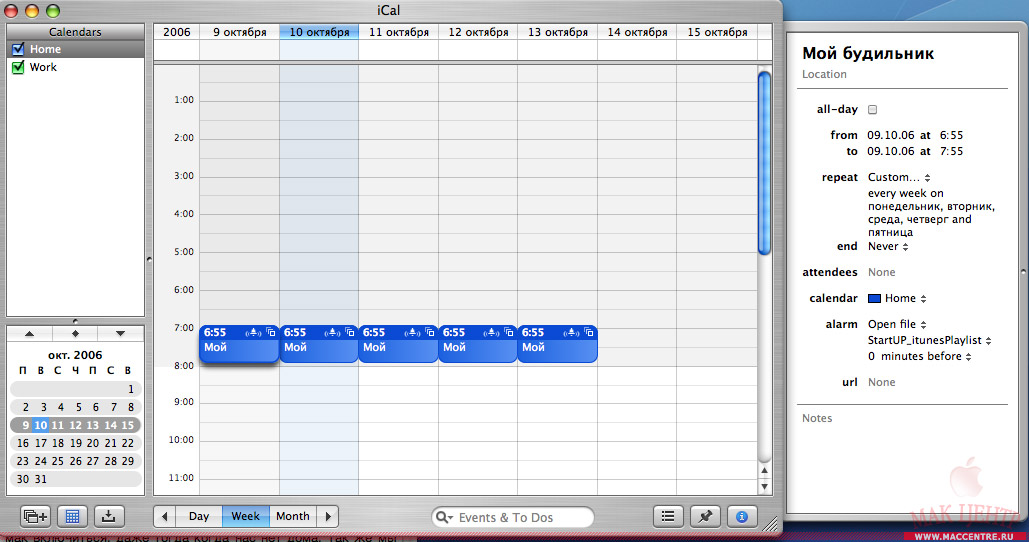Viewport: 1029px width, 542px height.
Task: Toggle the pushpin button in toolbar
Action: tap(705, 517)
